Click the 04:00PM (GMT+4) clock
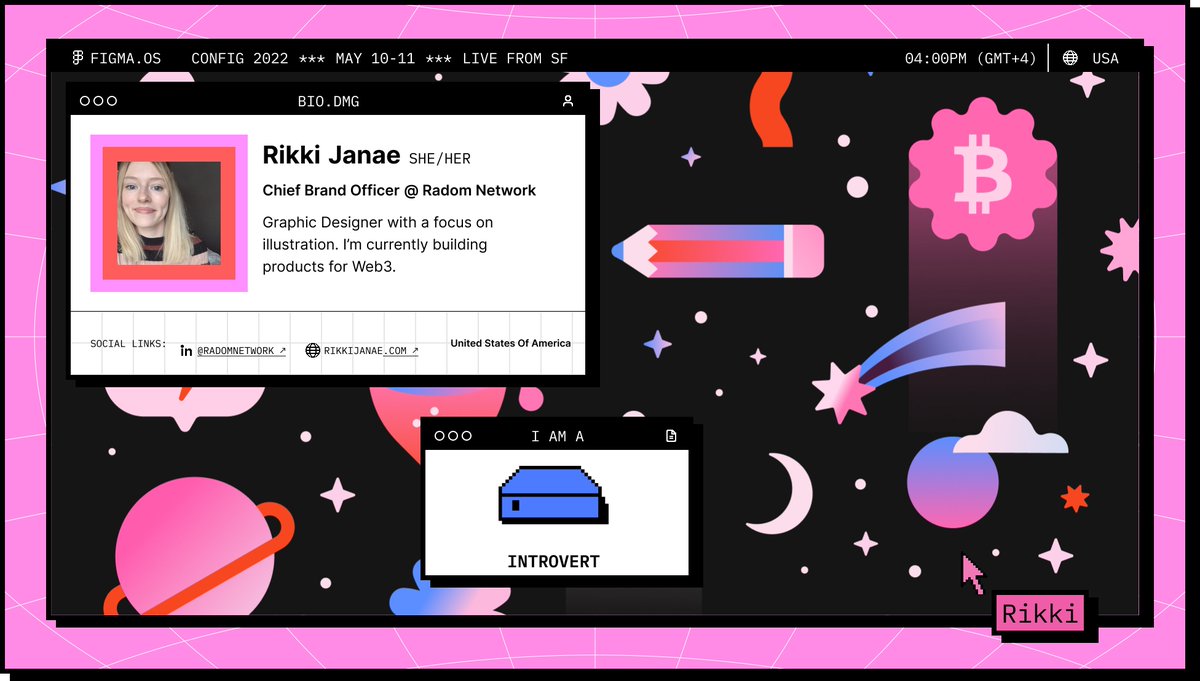 point(970,58)
